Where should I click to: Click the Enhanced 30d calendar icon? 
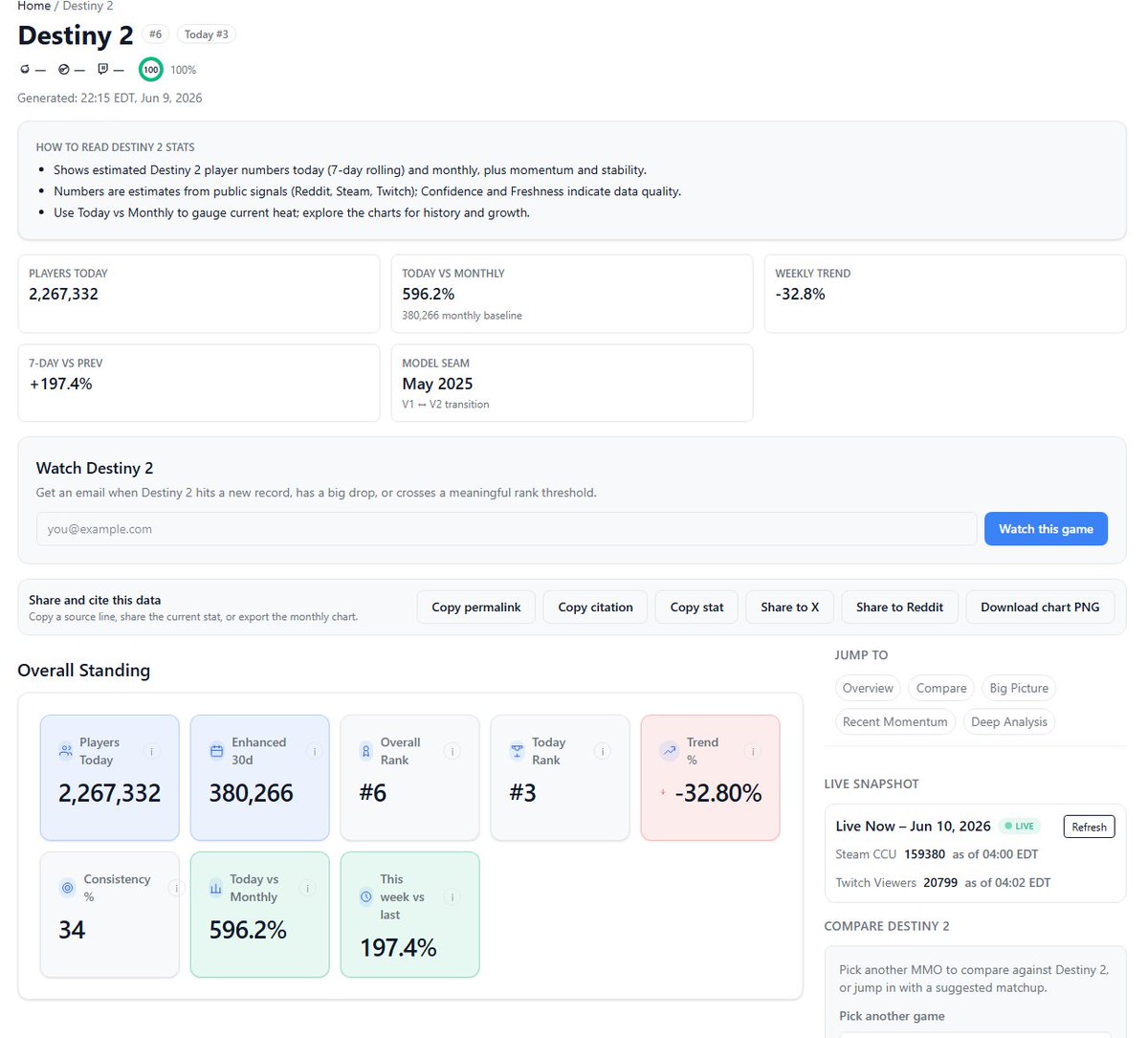pos(216,751)
